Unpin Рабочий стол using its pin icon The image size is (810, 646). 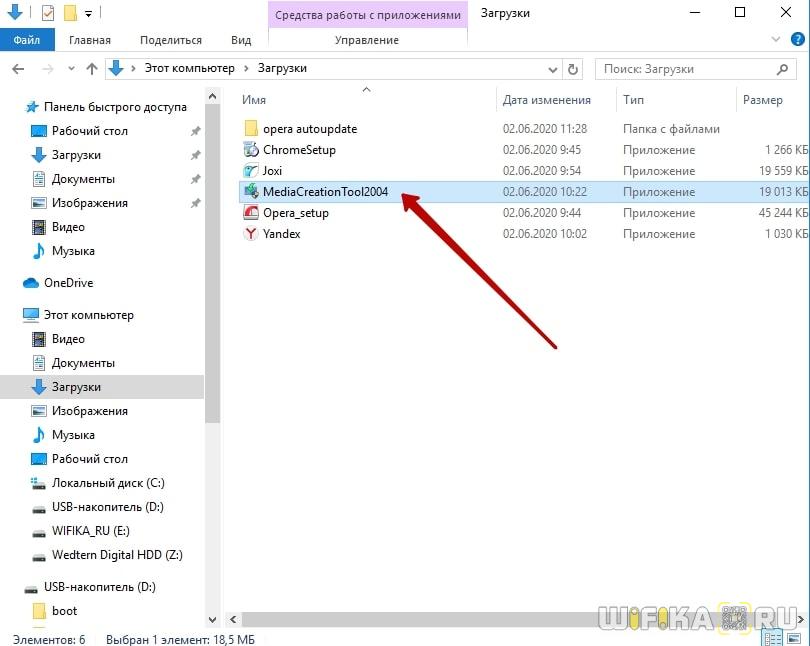195,131
